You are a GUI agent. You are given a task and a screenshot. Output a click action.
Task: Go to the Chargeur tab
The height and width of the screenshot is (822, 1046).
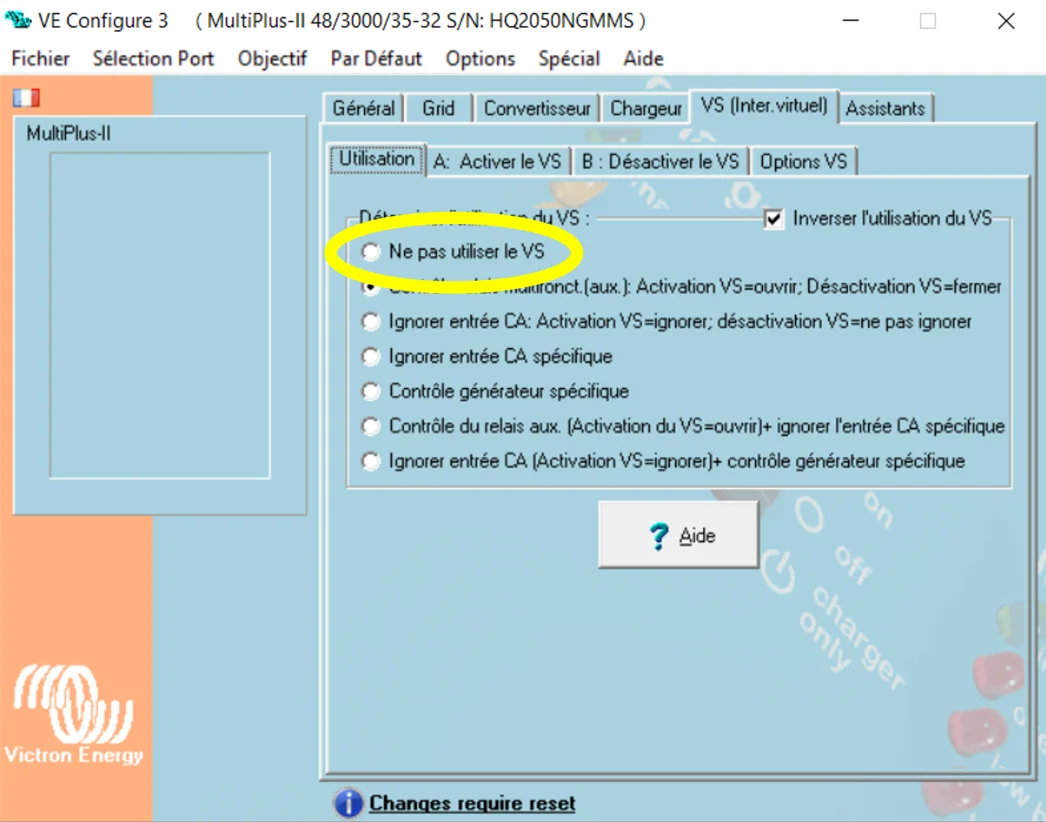(x=646, y=108)
